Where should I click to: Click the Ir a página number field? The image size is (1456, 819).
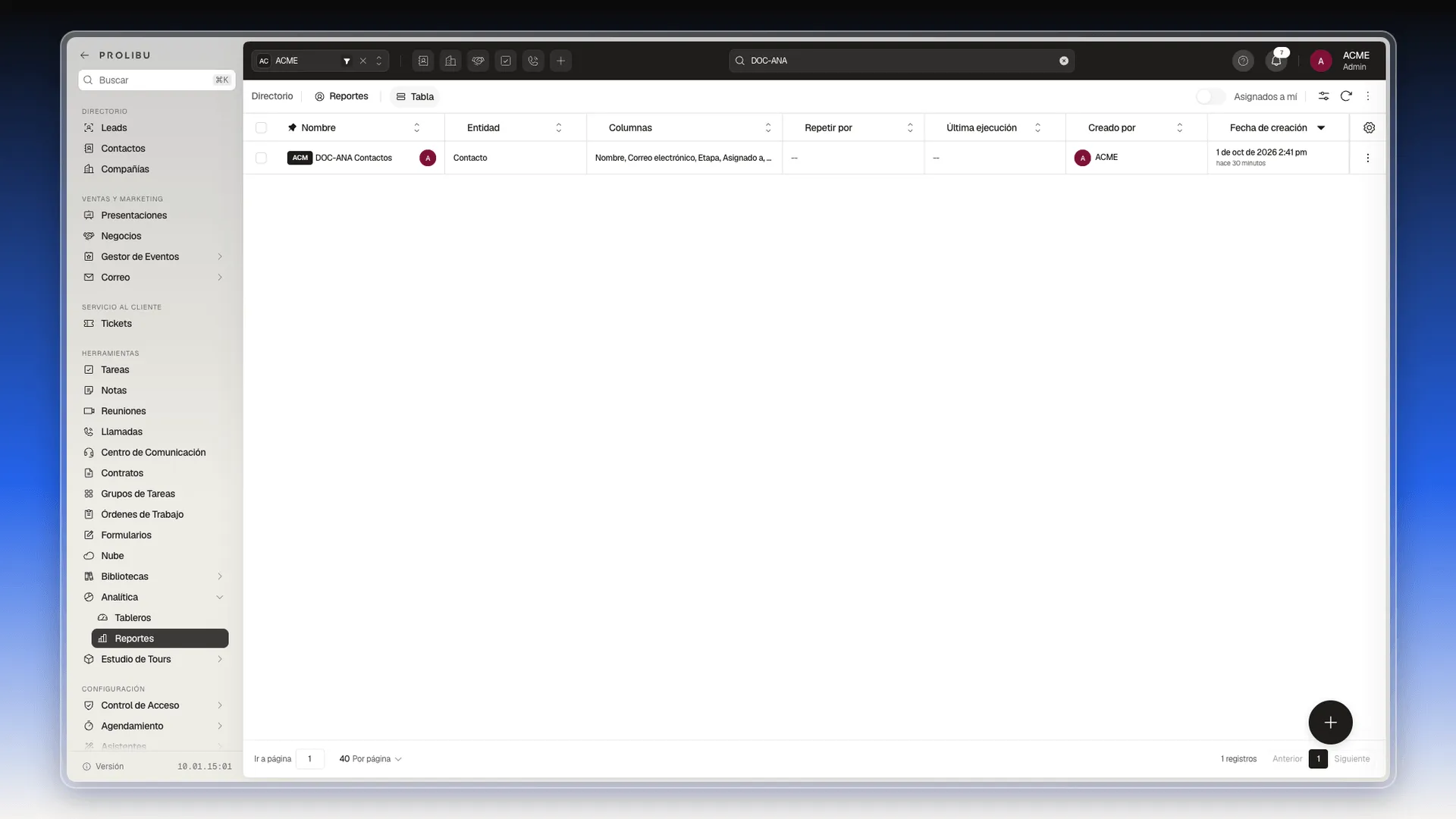[x=310, y=758]
